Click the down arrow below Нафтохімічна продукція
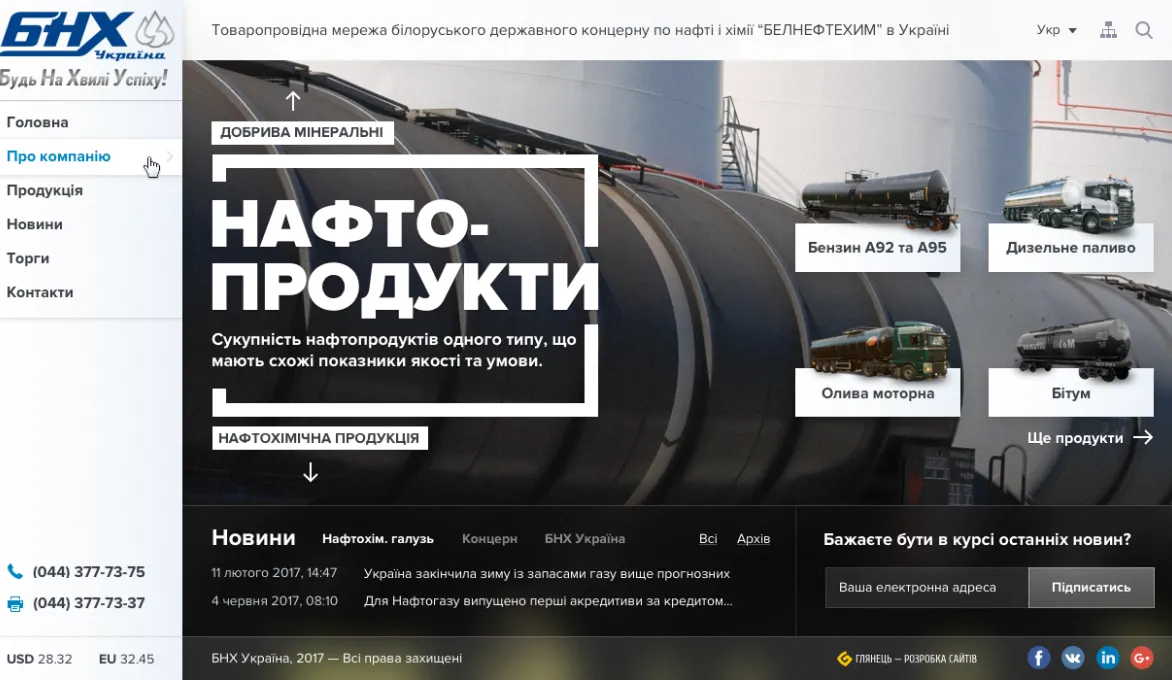Screen dimensions: 1172x680 click(x=310, y=472)
